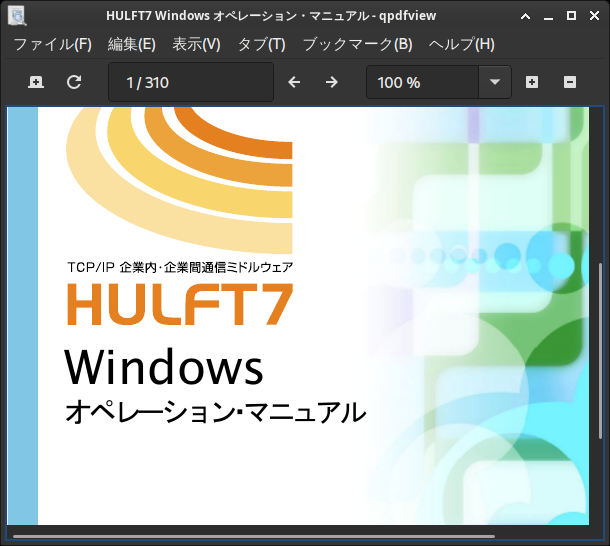610x546 pixels.
Task: Open the タブ(T) menu
Action: (261, 44)
